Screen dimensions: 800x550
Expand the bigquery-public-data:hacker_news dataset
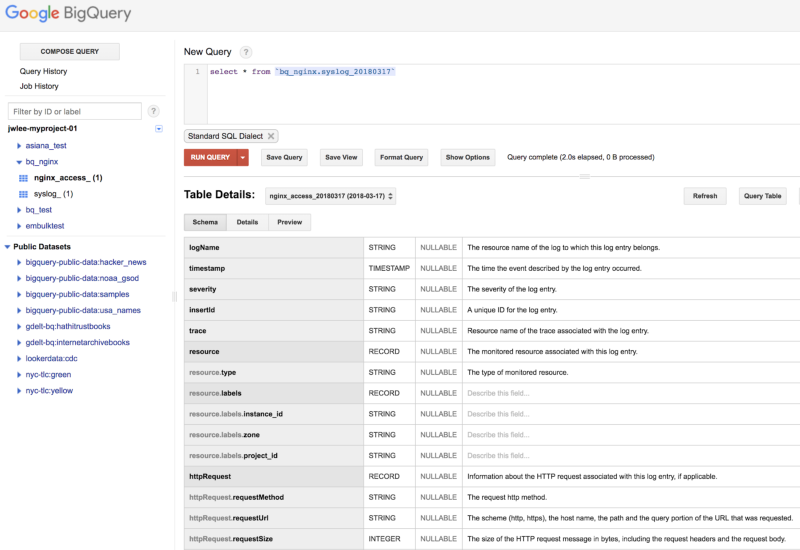point(18,262)
